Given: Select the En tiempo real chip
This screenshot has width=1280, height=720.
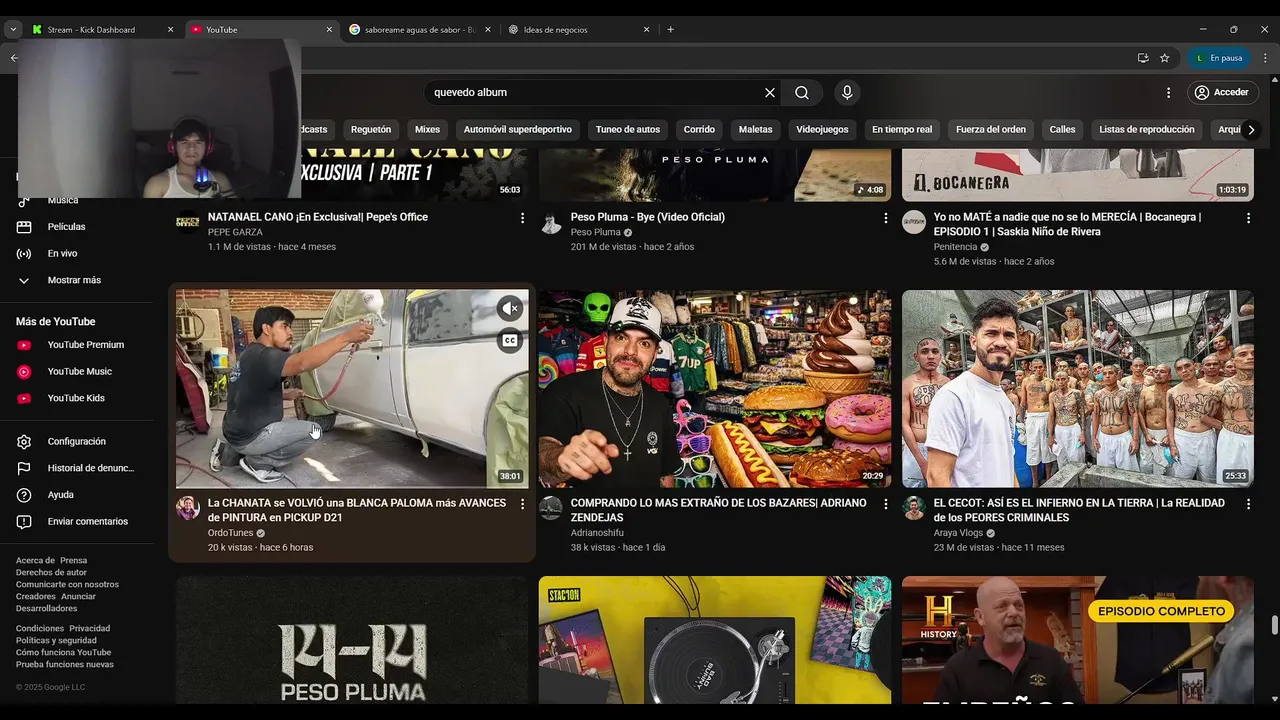Looking at the screenshot, I should (x=902, y=129).
